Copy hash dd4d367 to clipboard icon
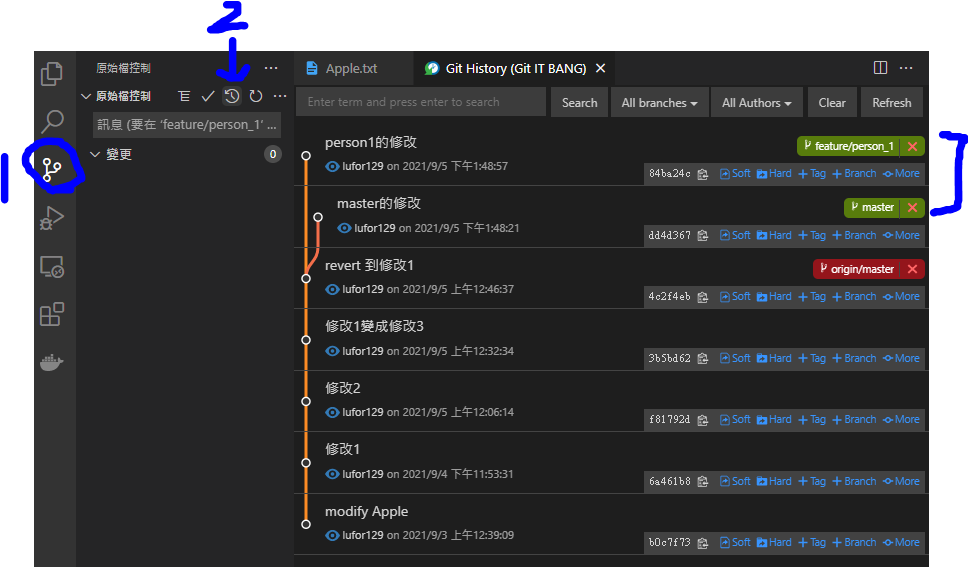The width and height of the screenshot is (968, 567). (x=703, y=235)
